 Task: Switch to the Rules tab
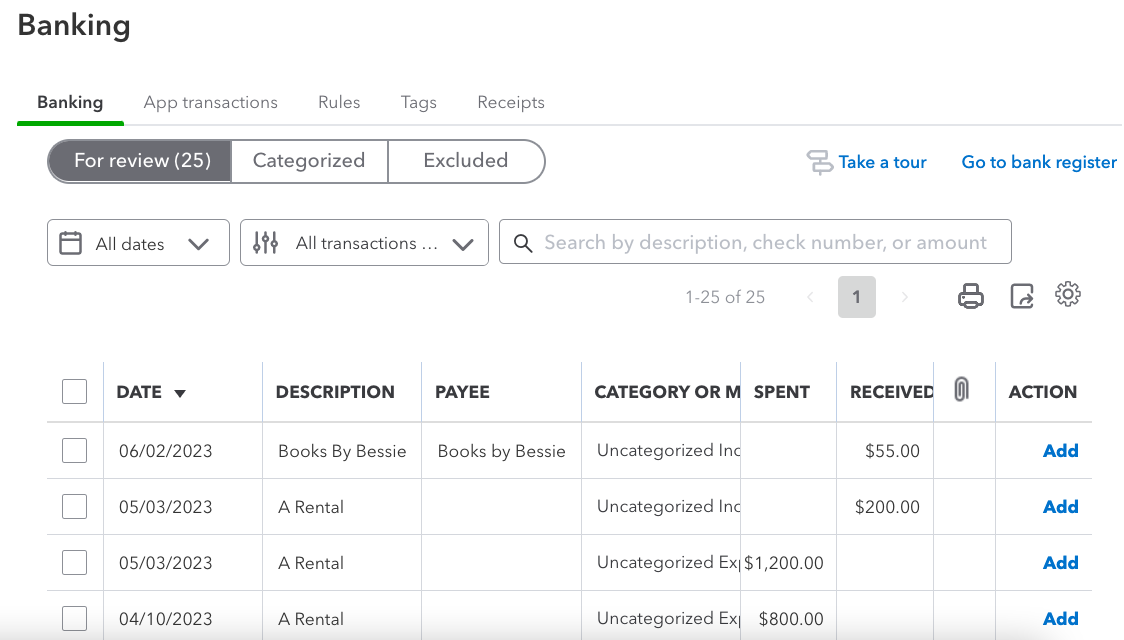339,102
